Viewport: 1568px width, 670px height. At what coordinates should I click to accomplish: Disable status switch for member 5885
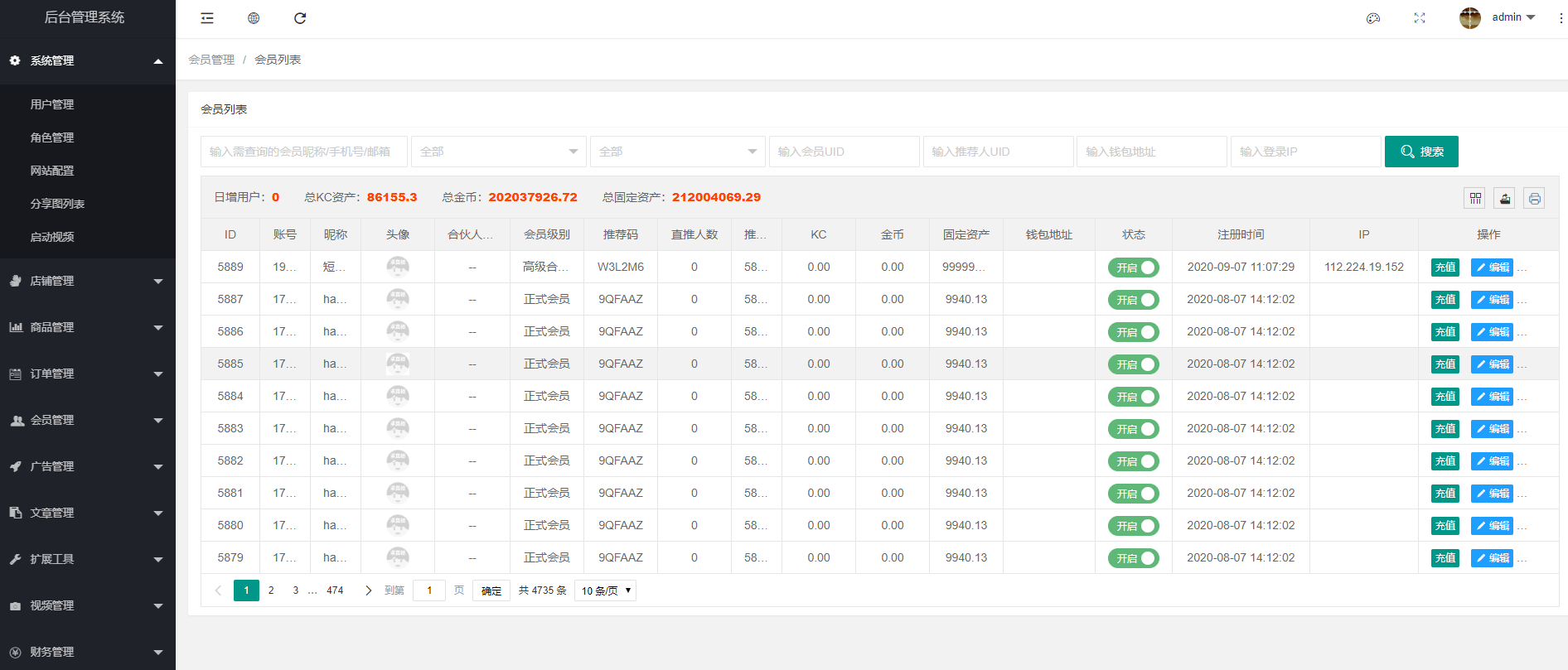1133,364
